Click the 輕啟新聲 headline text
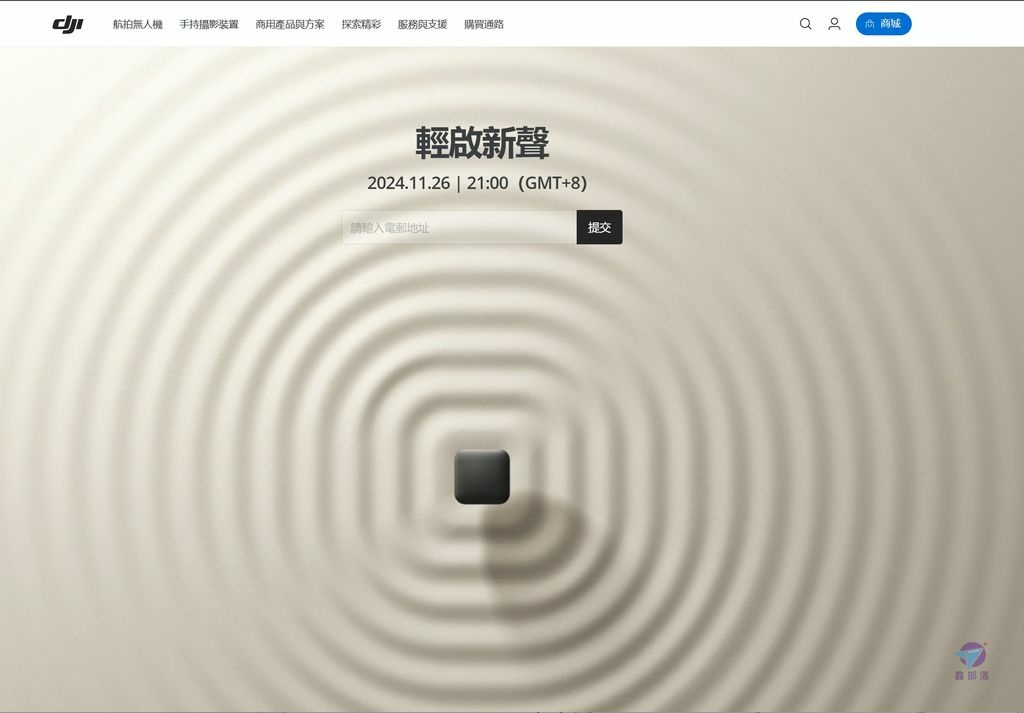The height and width of the screenshot is (713, 1024). 482,143
